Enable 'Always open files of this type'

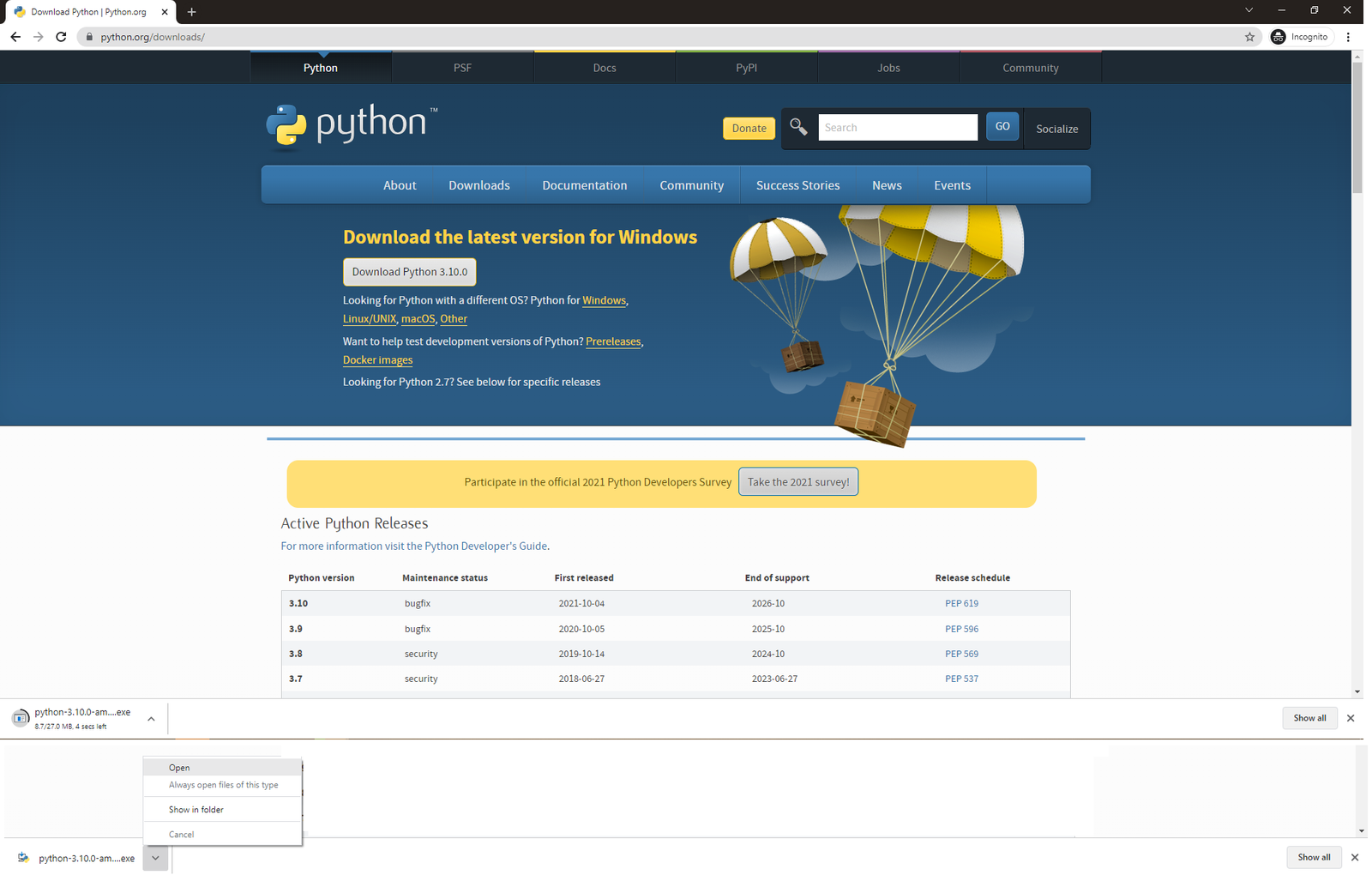[x=222, y=784]
